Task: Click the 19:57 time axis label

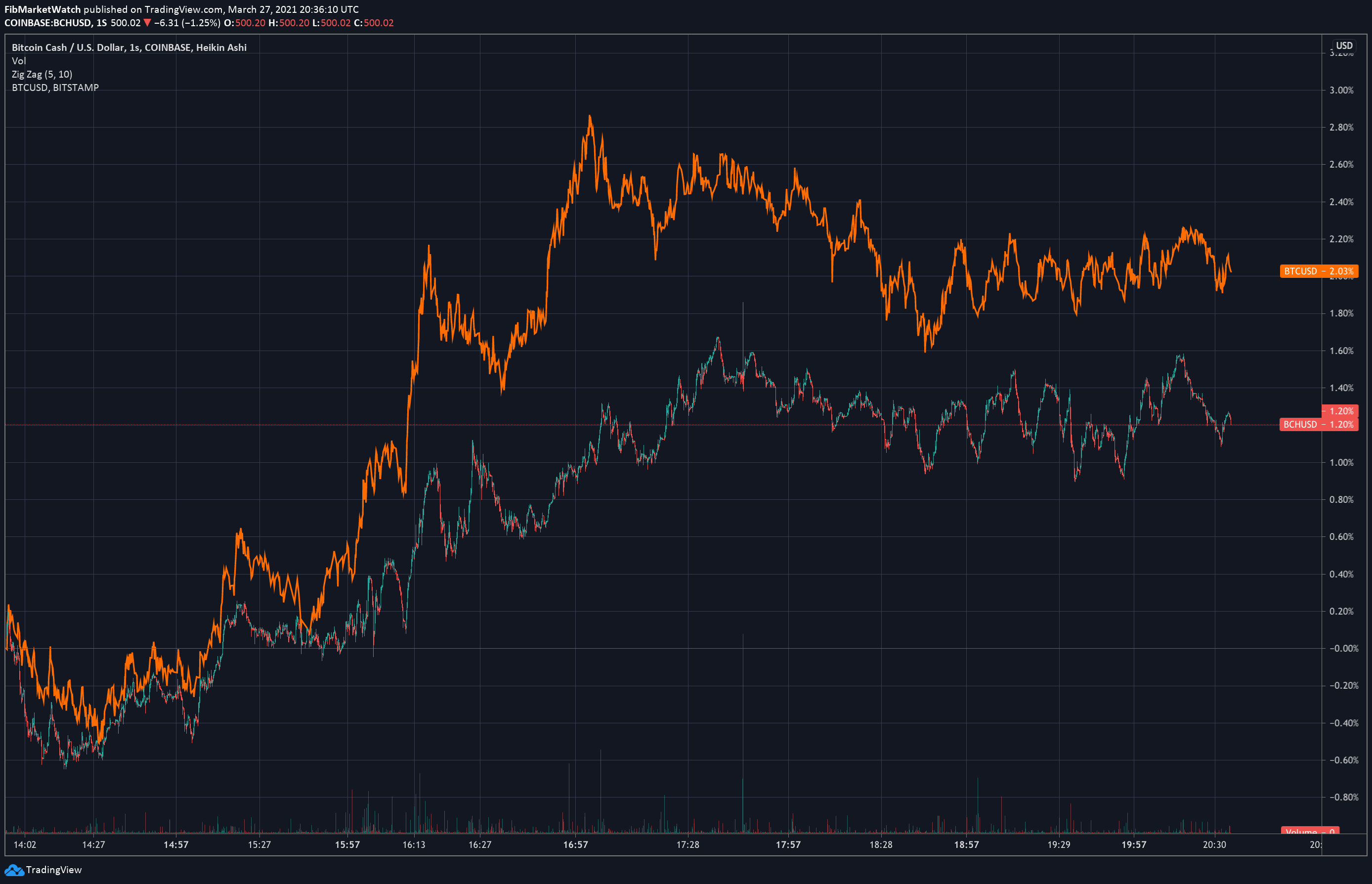Action: tap(1134, 844)
